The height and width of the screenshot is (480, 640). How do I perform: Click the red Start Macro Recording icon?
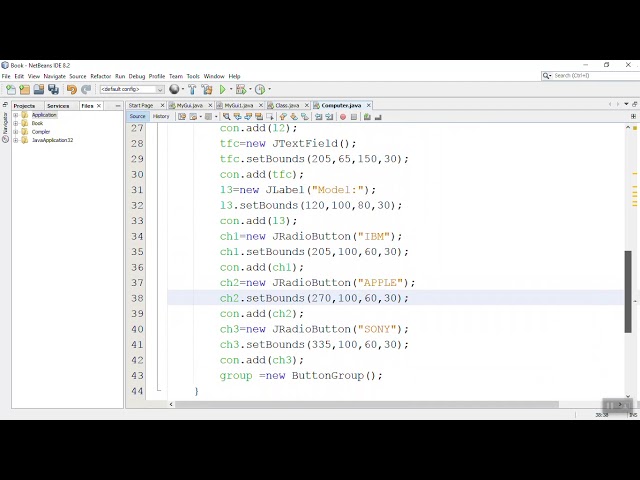point(343,117)
